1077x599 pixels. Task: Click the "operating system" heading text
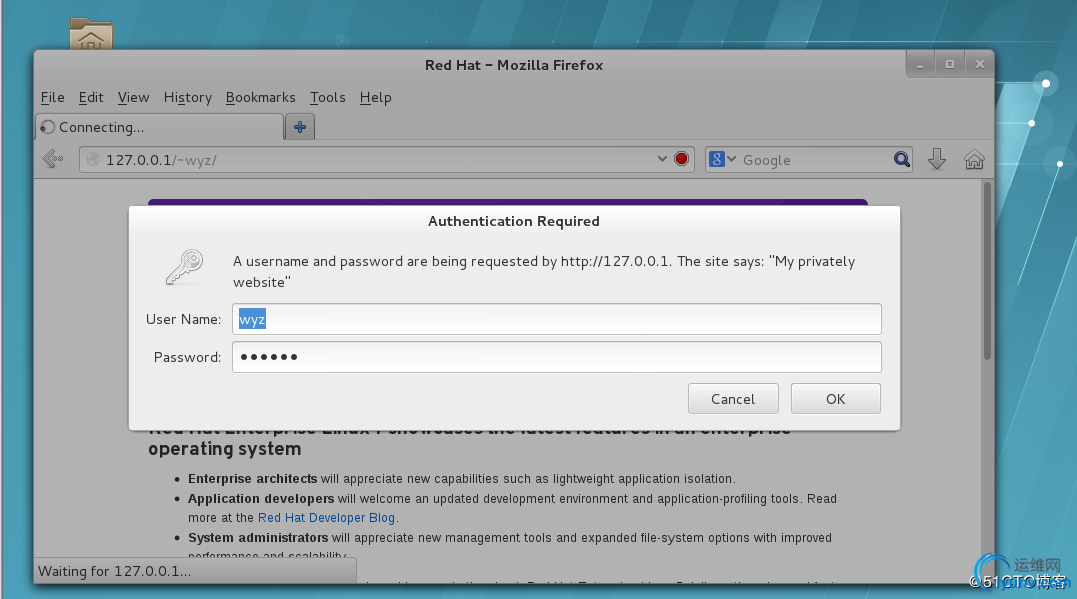[225, 449]
